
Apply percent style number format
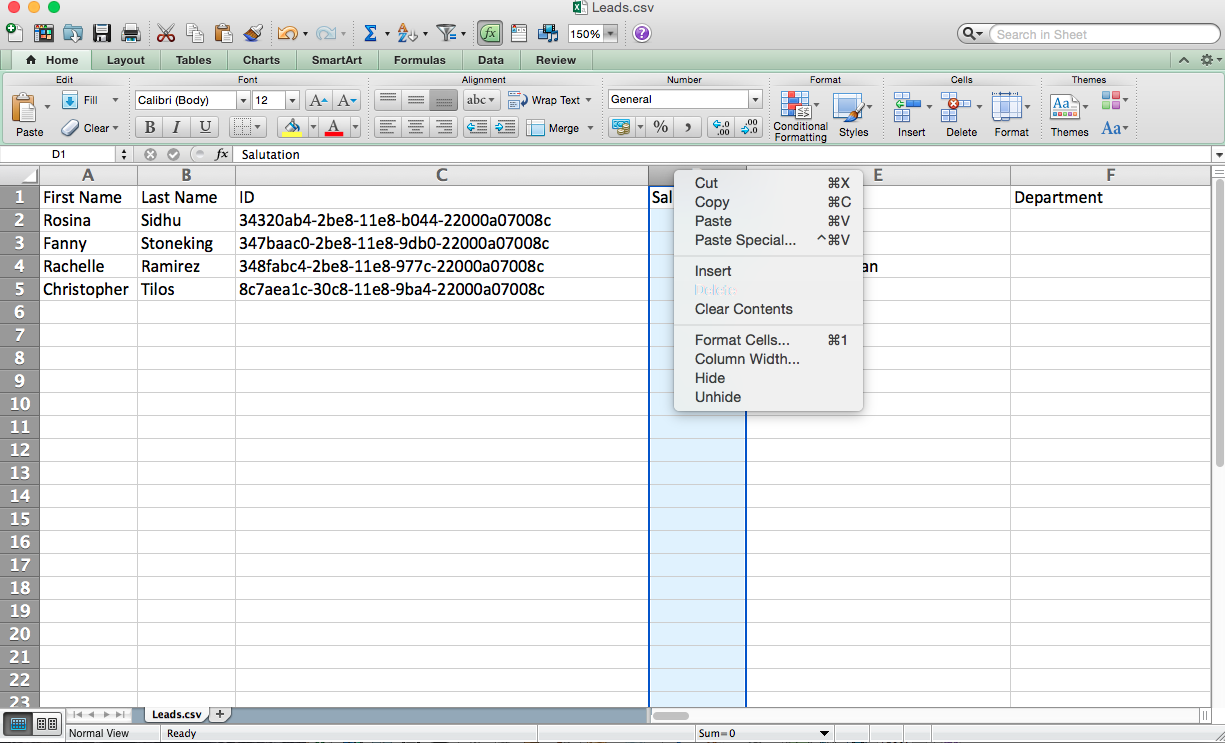[661, 127]
